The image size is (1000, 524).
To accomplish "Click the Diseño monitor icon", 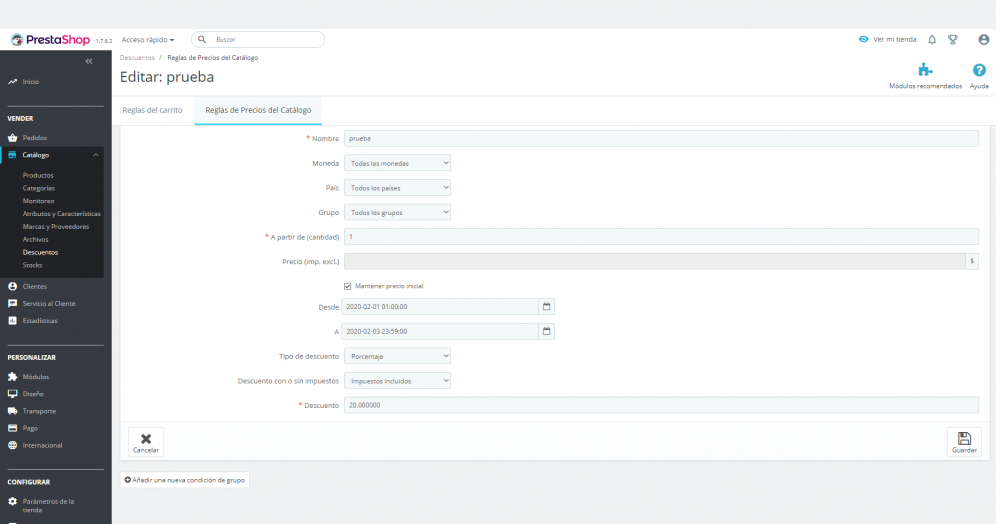I will (x=12, y=394).
